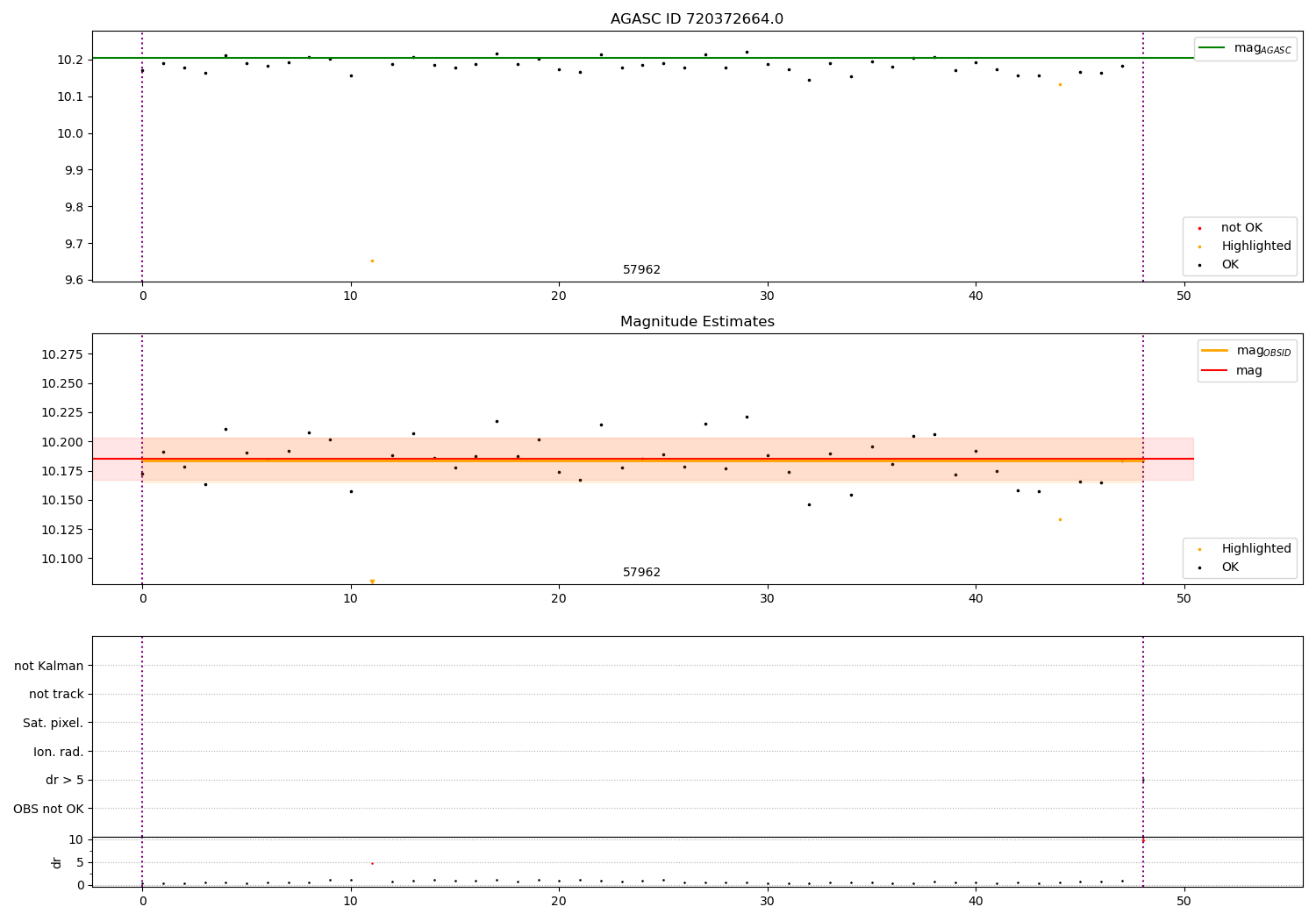Click y-tick "10.100" on the middle plot

[x=62, y=559]
